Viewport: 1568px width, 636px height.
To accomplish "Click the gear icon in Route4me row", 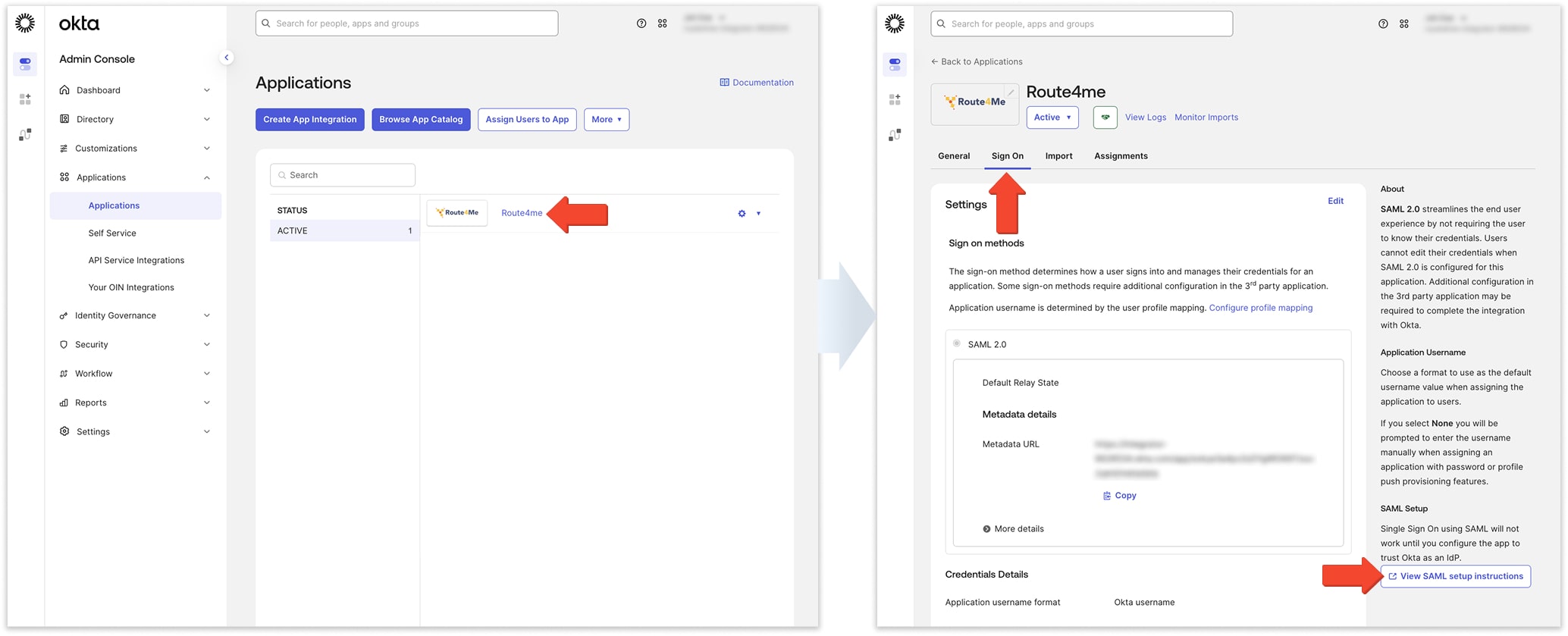I will 742,214.
